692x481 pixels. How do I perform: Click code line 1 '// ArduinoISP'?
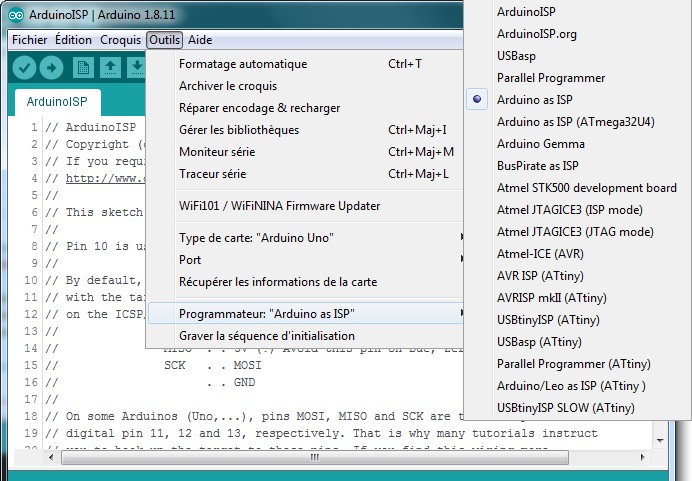(x=90, y=128)
